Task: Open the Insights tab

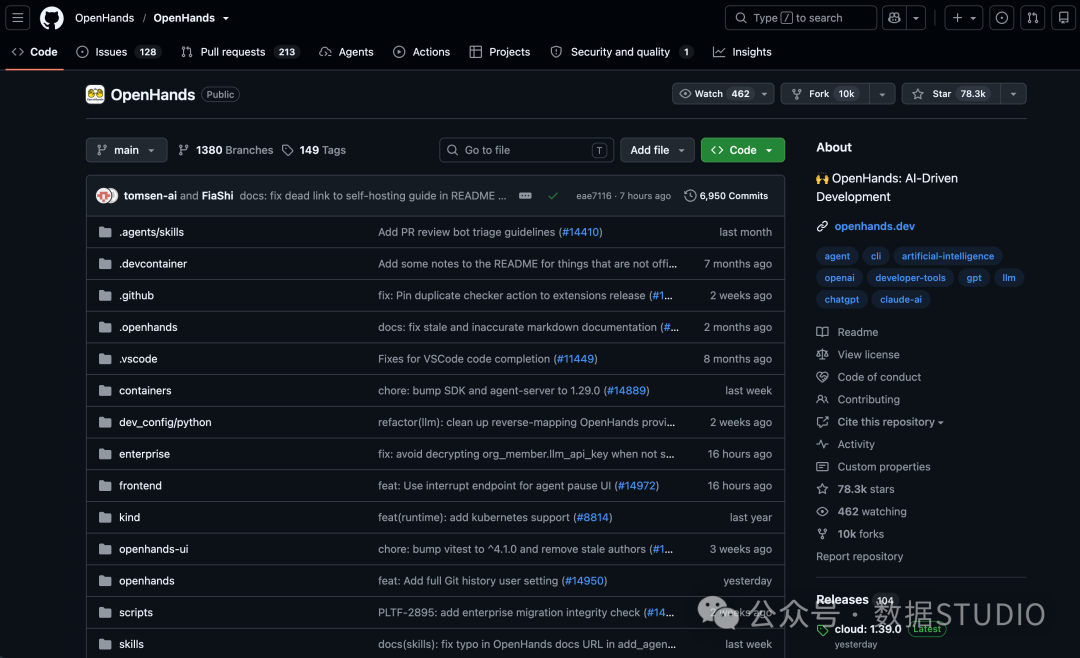Action: (x=742, y=52)
